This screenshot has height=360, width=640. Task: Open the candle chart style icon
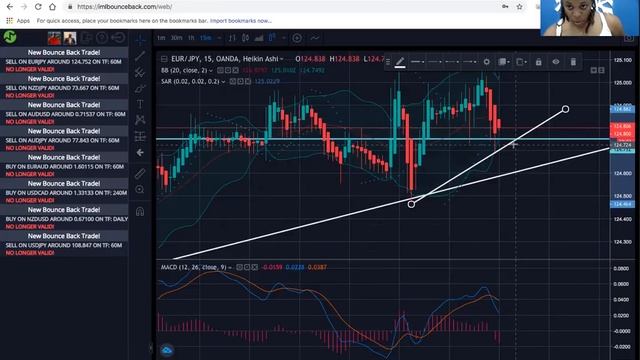tap(245, 38)
